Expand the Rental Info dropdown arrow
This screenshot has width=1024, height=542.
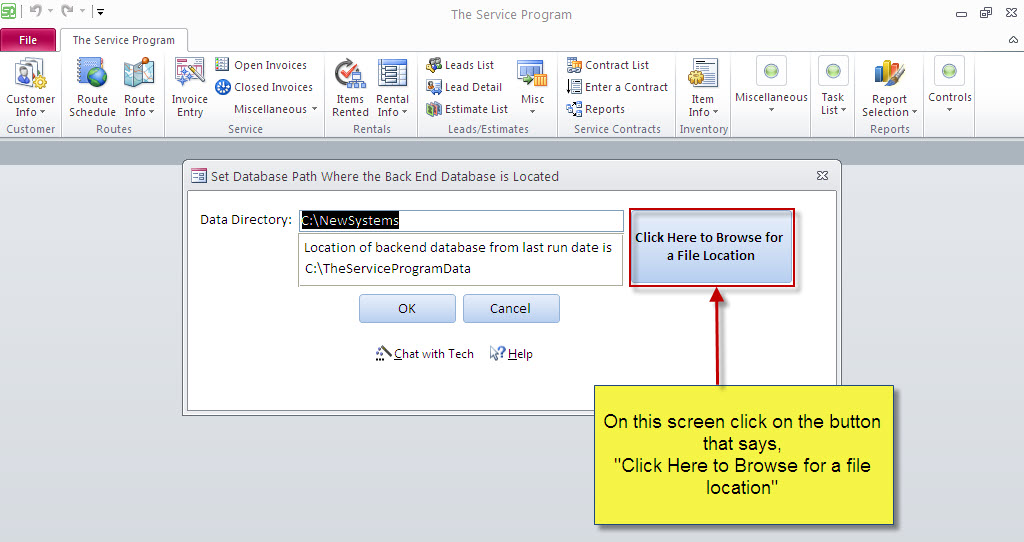(x=405, y=112)
